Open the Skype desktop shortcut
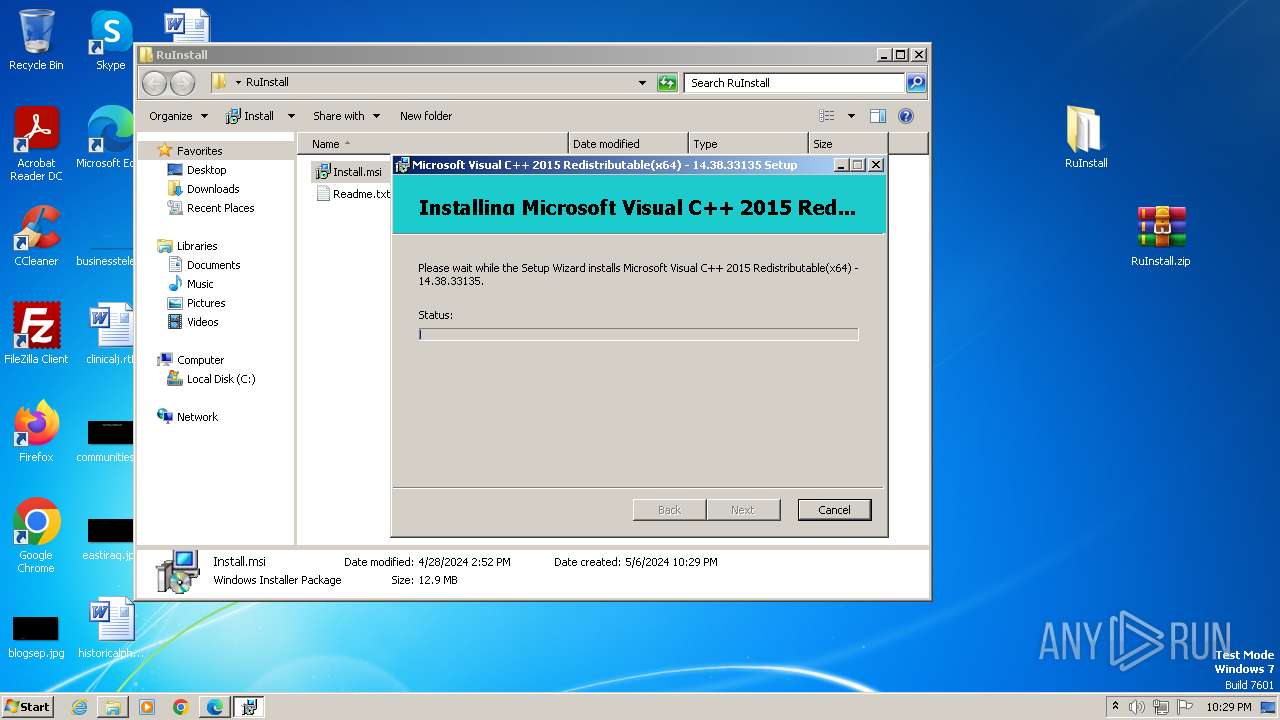Image resolution: width=1280 pixels, height=720 pixels. (110, 40)
